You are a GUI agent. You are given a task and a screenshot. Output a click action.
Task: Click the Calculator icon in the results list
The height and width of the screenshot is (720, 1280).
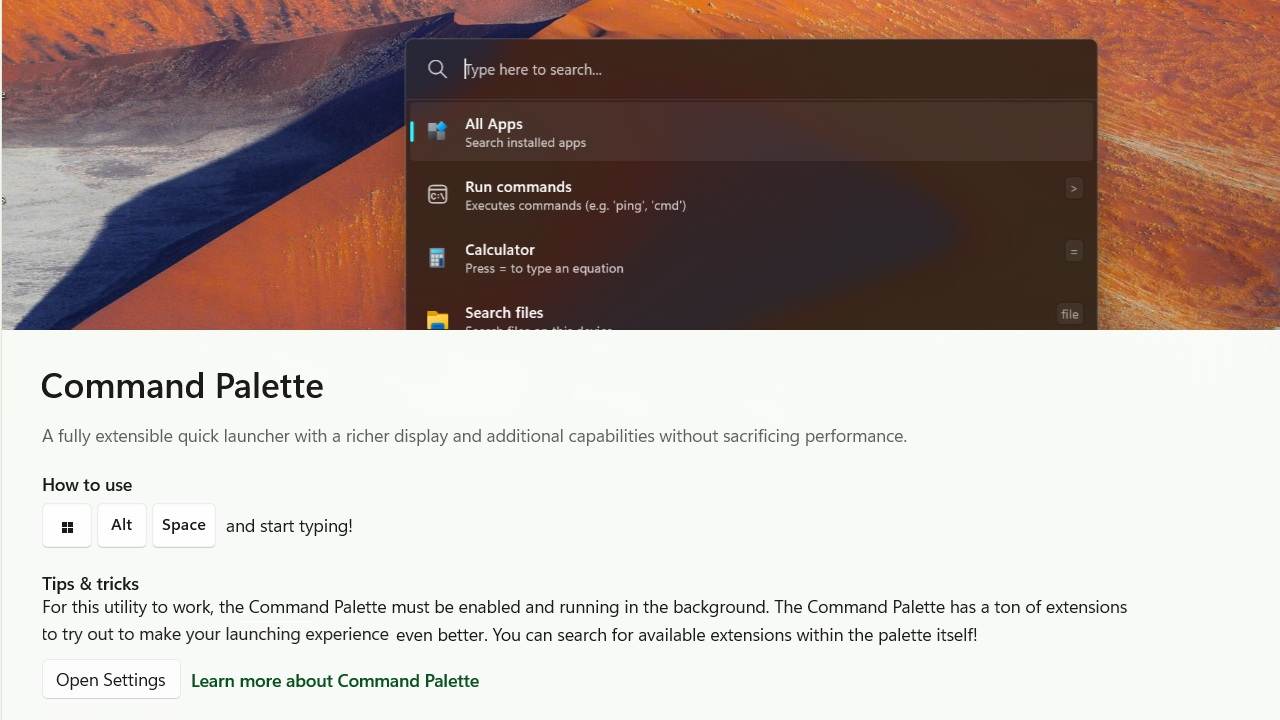[x=437, y=257]
